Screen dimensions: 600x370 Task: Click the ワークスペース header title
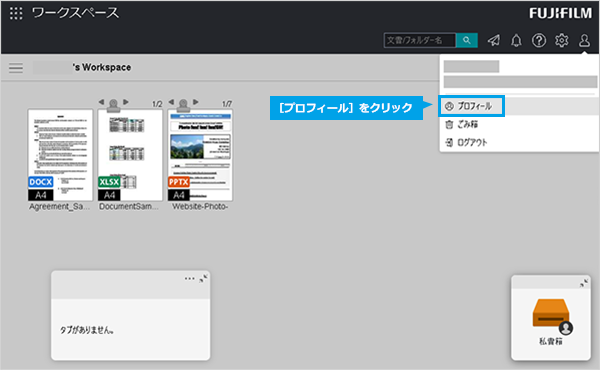[x=75, y=13]
